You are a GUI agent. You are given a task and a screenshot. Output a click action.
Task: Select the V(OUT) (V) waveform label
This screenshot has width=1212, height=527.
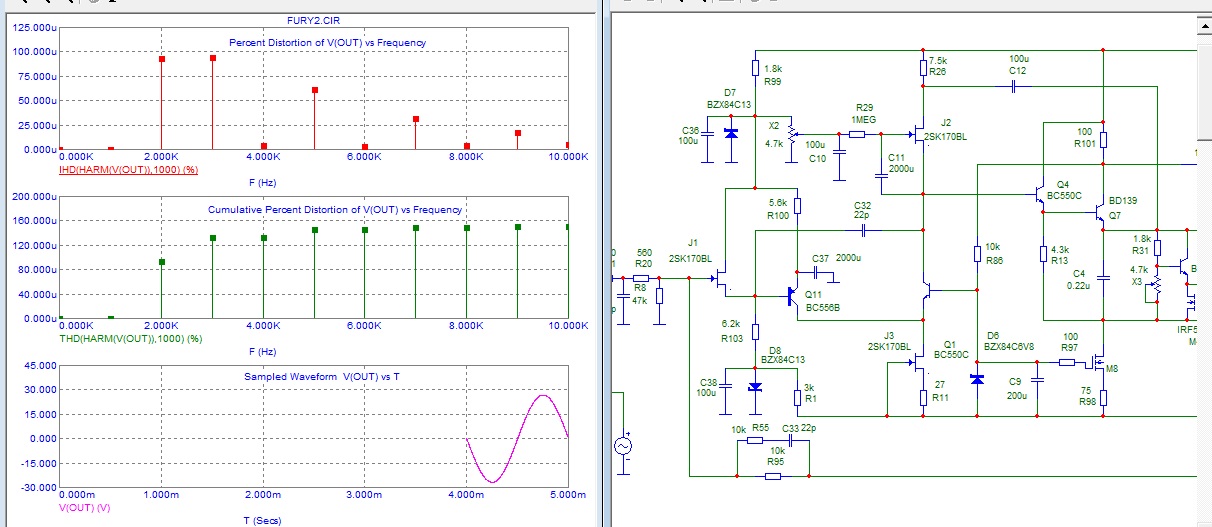86,507
